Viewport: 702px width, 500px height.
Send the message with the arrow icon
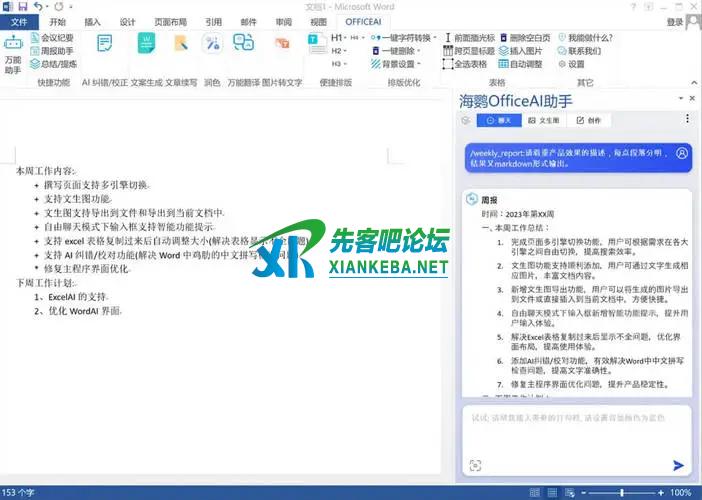(x=679, y=465)
